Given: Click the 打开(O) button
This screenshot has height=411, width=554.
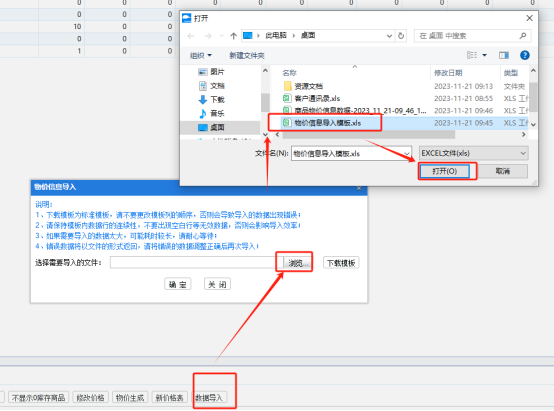Looking at the screenshot, I should pyautogui.click(x=444, y=171).
